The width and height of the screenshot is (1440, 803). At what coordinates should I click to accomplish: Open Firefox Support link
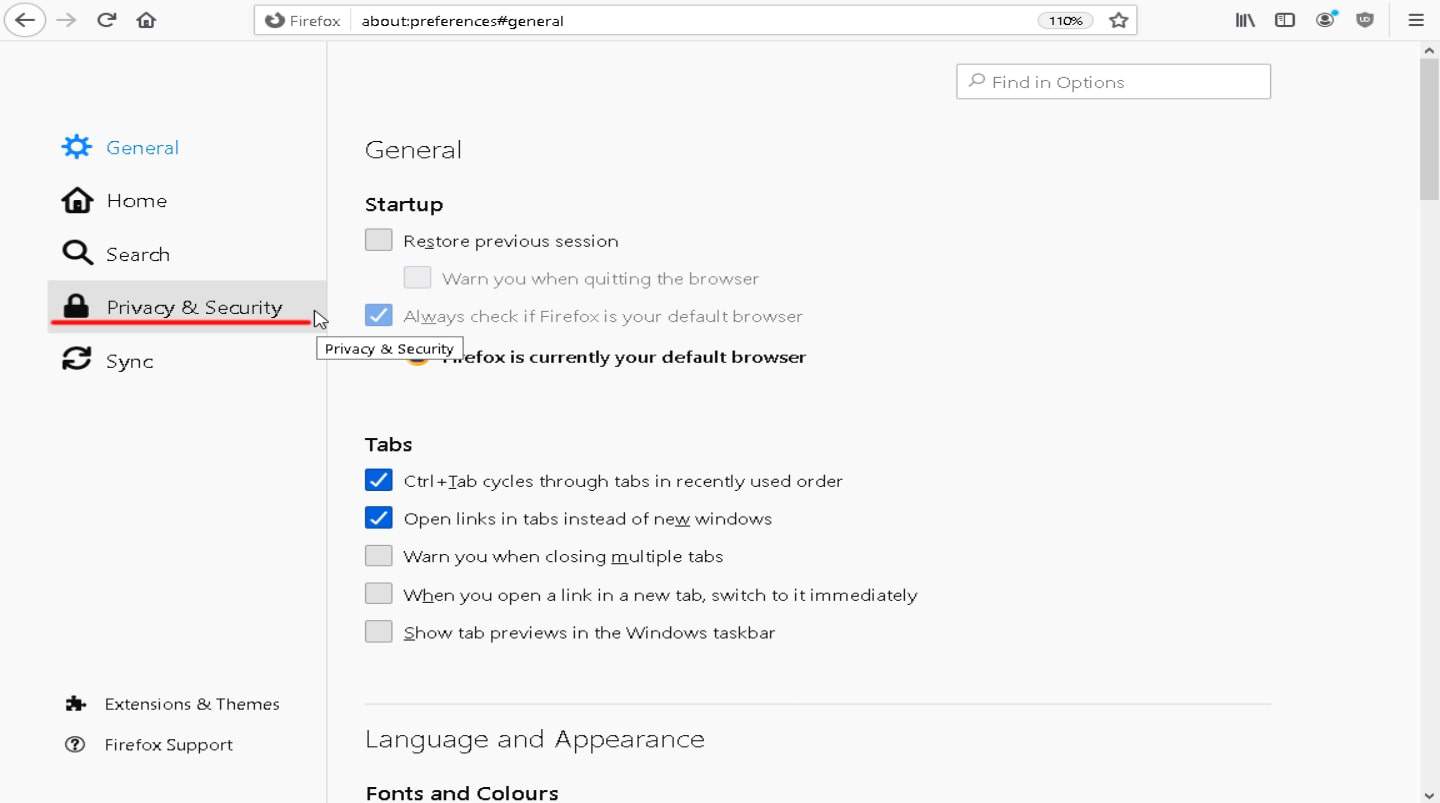[168, 745]
